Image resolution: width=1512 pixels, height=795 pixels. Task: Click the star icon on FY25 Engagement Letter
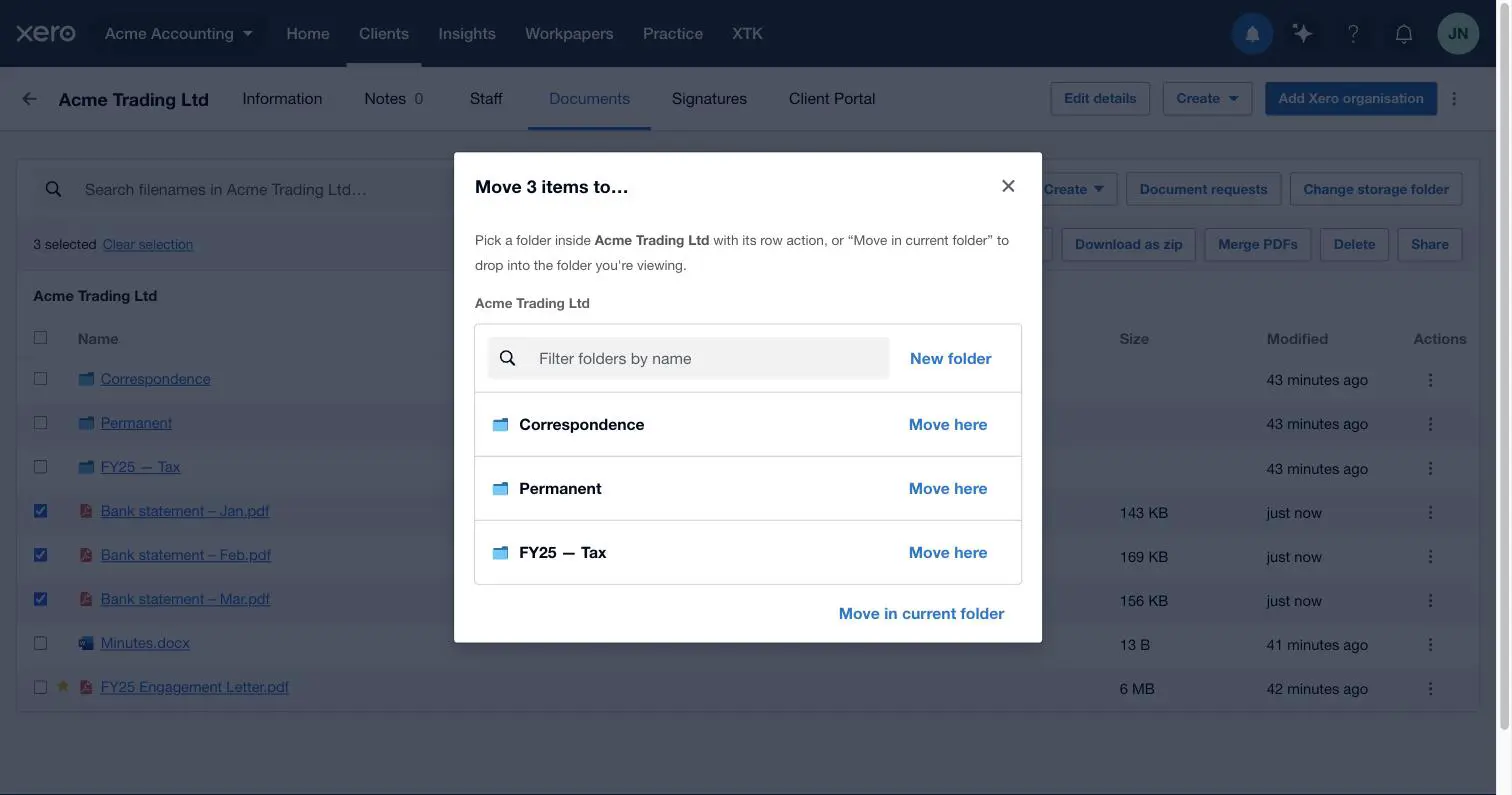[63, 687]
